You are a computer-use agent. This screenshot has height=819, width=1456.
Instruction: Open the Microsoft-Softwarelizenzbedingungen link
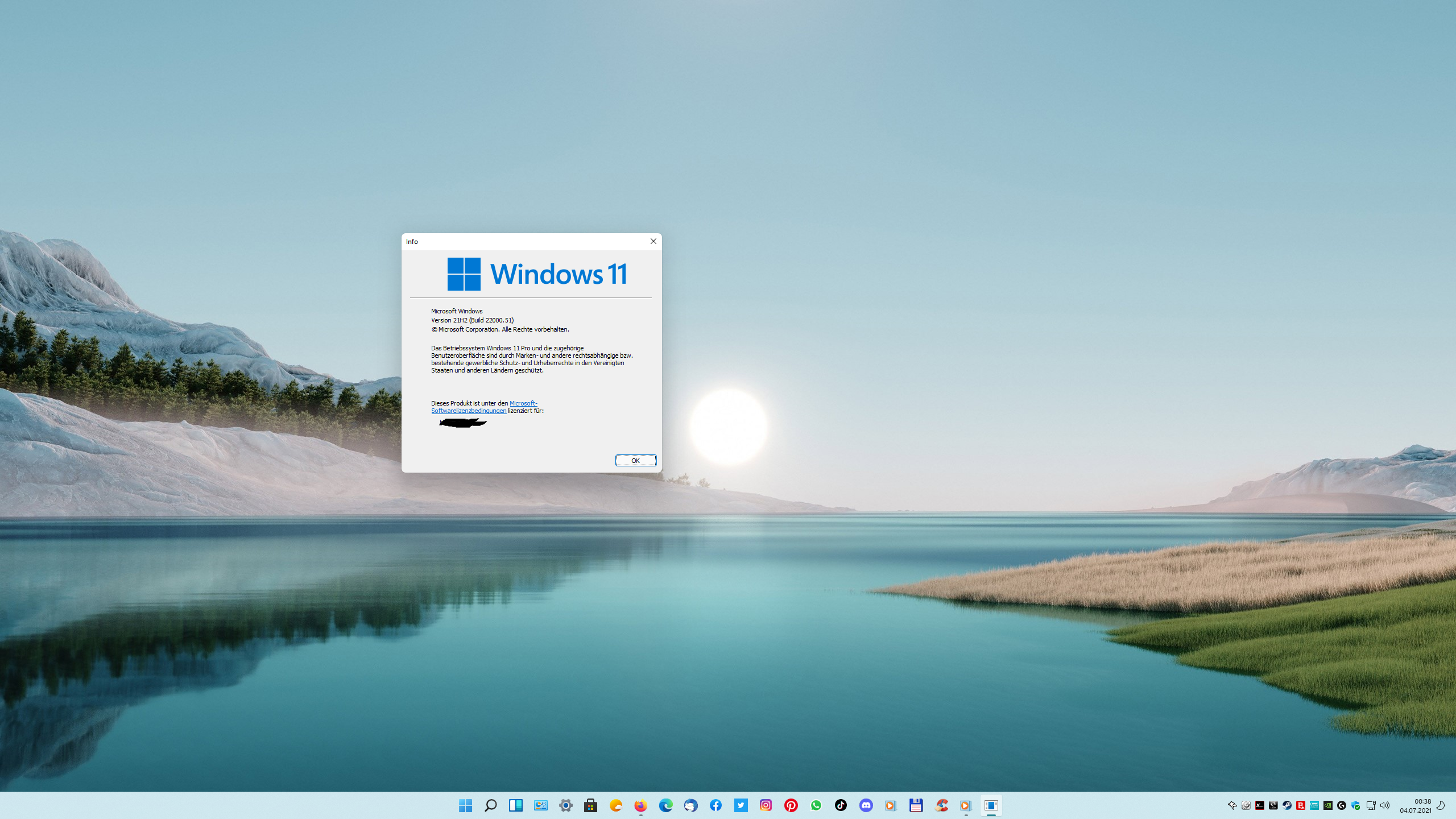(x=468, y=411)
